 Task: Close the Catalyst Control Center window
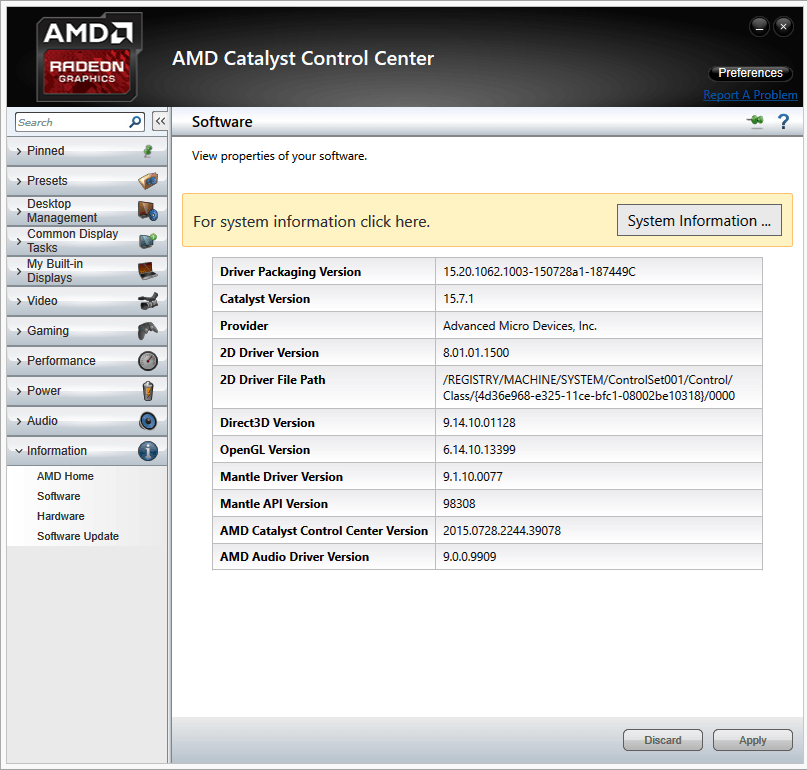783,26
